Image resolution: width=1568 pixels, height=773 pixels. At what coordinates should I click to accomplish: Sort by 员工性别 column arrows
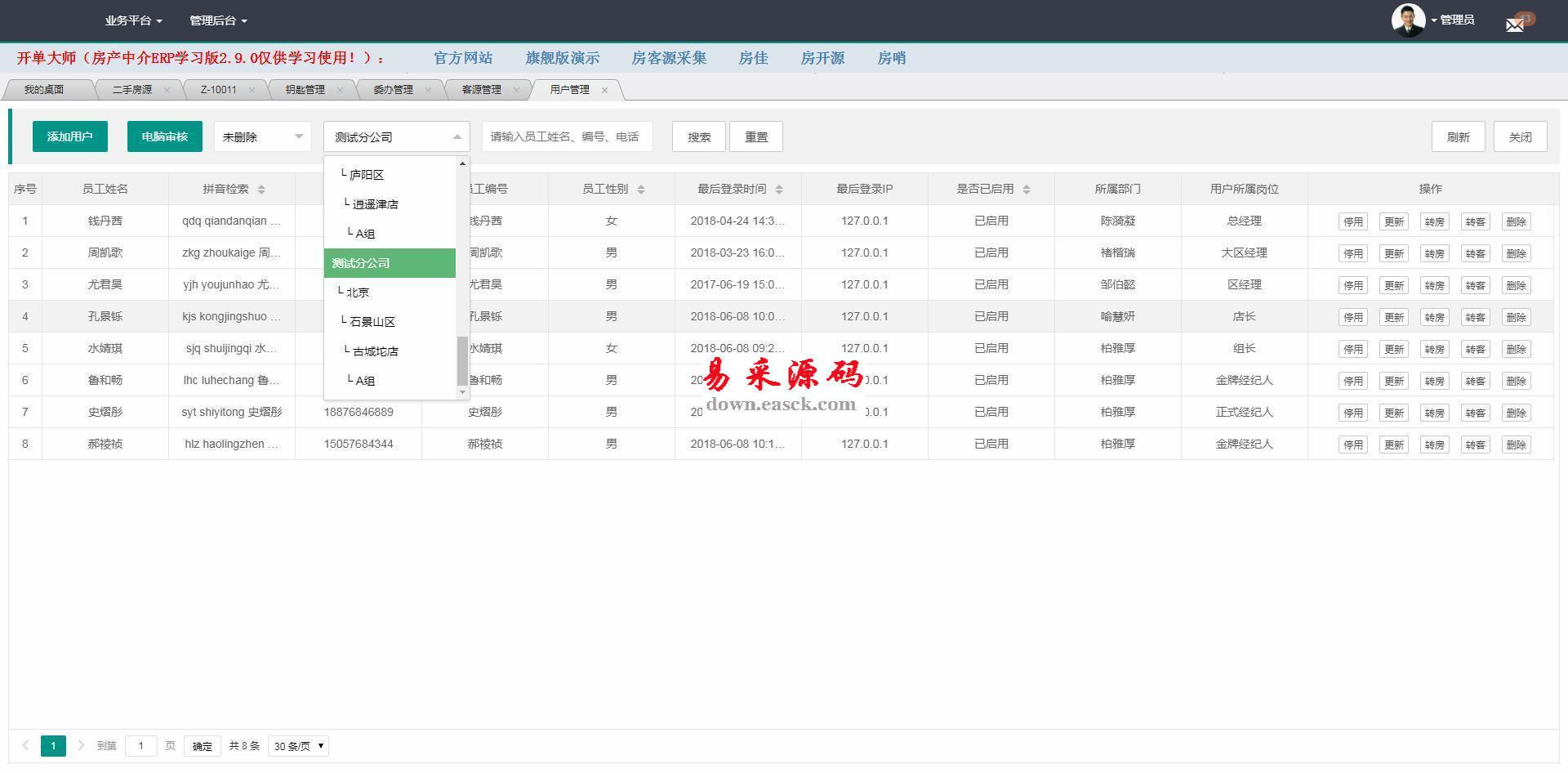[x=641, y=190]
